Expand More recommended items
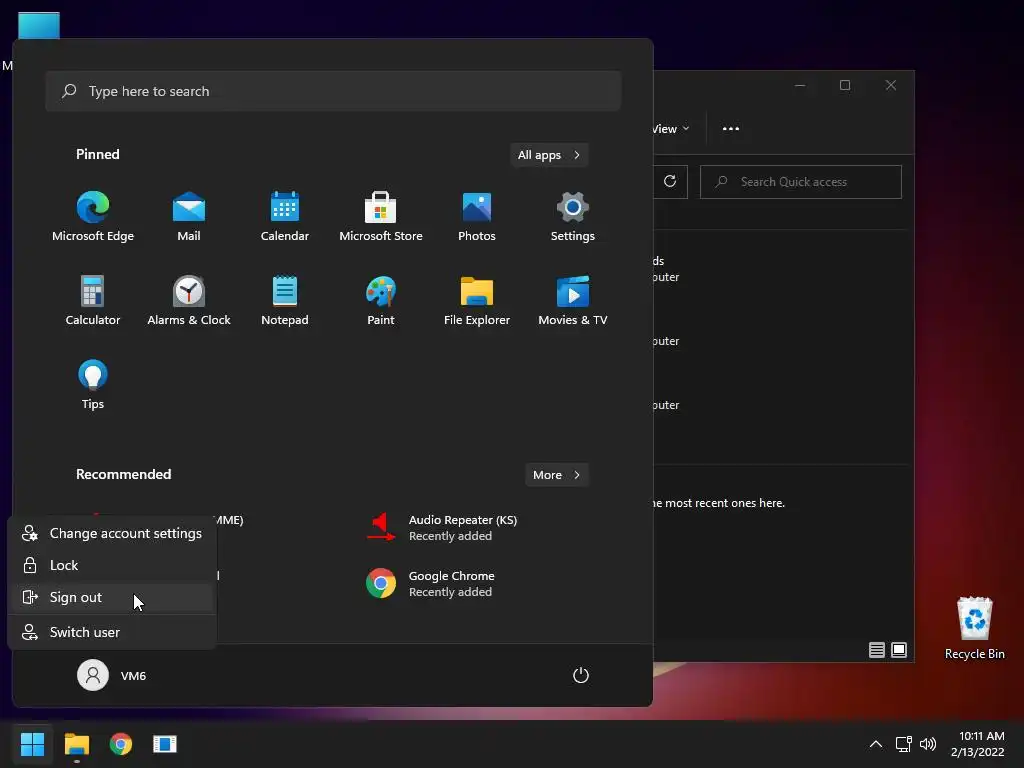 click(556, 475)
